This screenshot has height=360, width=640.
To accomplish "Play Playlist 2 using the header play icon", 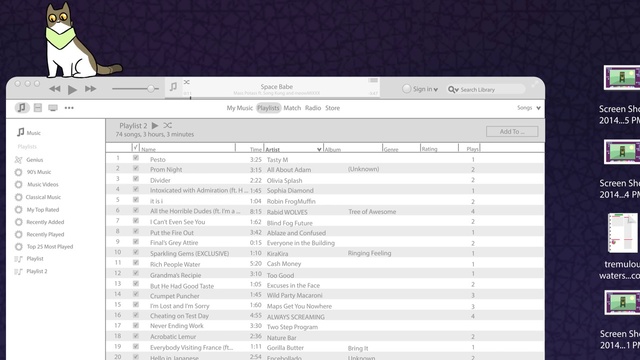I will pyautogui.click(x=155, y=125).
